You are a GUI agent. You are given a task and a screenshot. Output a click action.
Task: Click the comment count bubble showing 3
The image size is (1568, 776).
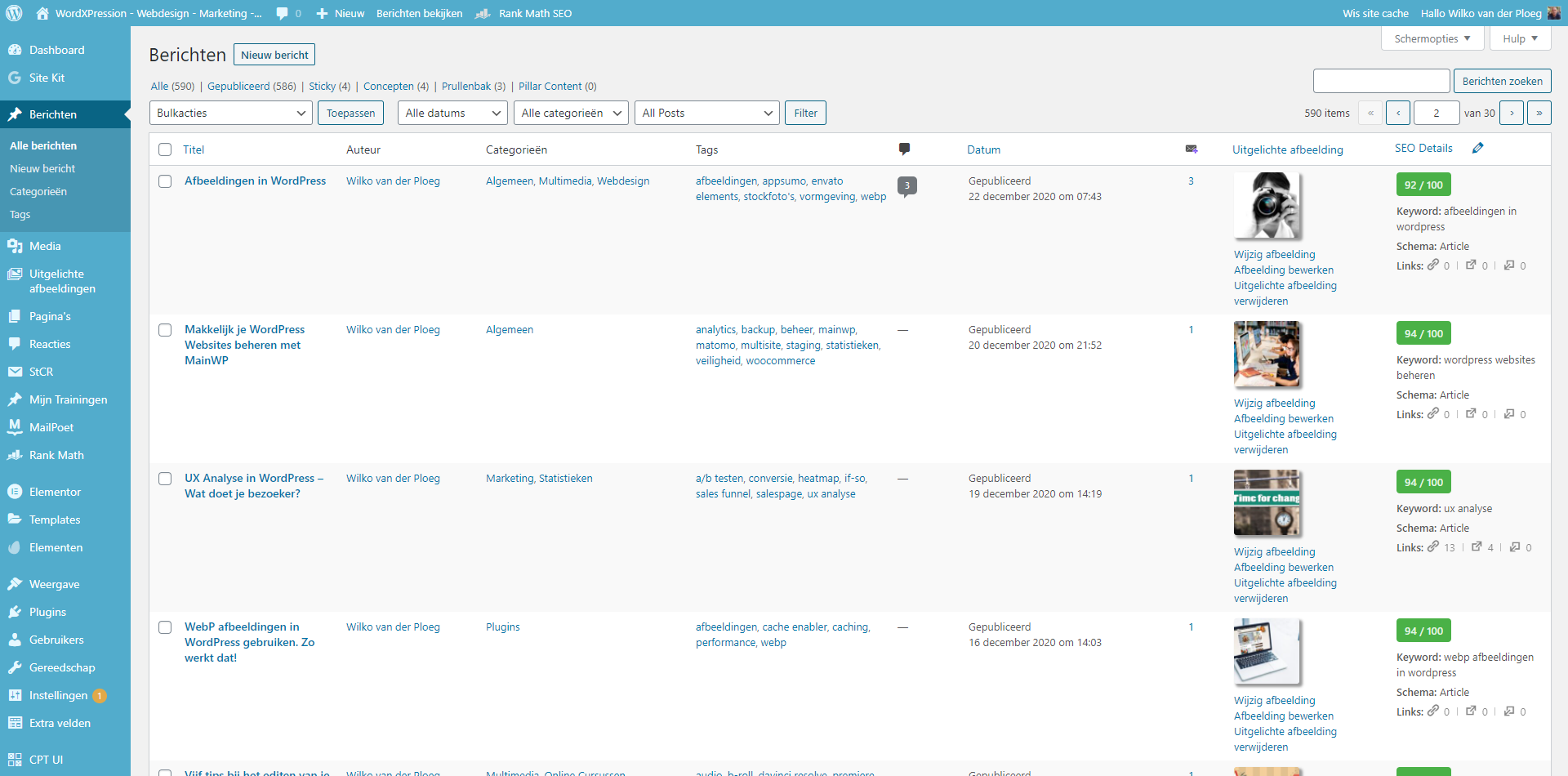click(x=906, y=186)
